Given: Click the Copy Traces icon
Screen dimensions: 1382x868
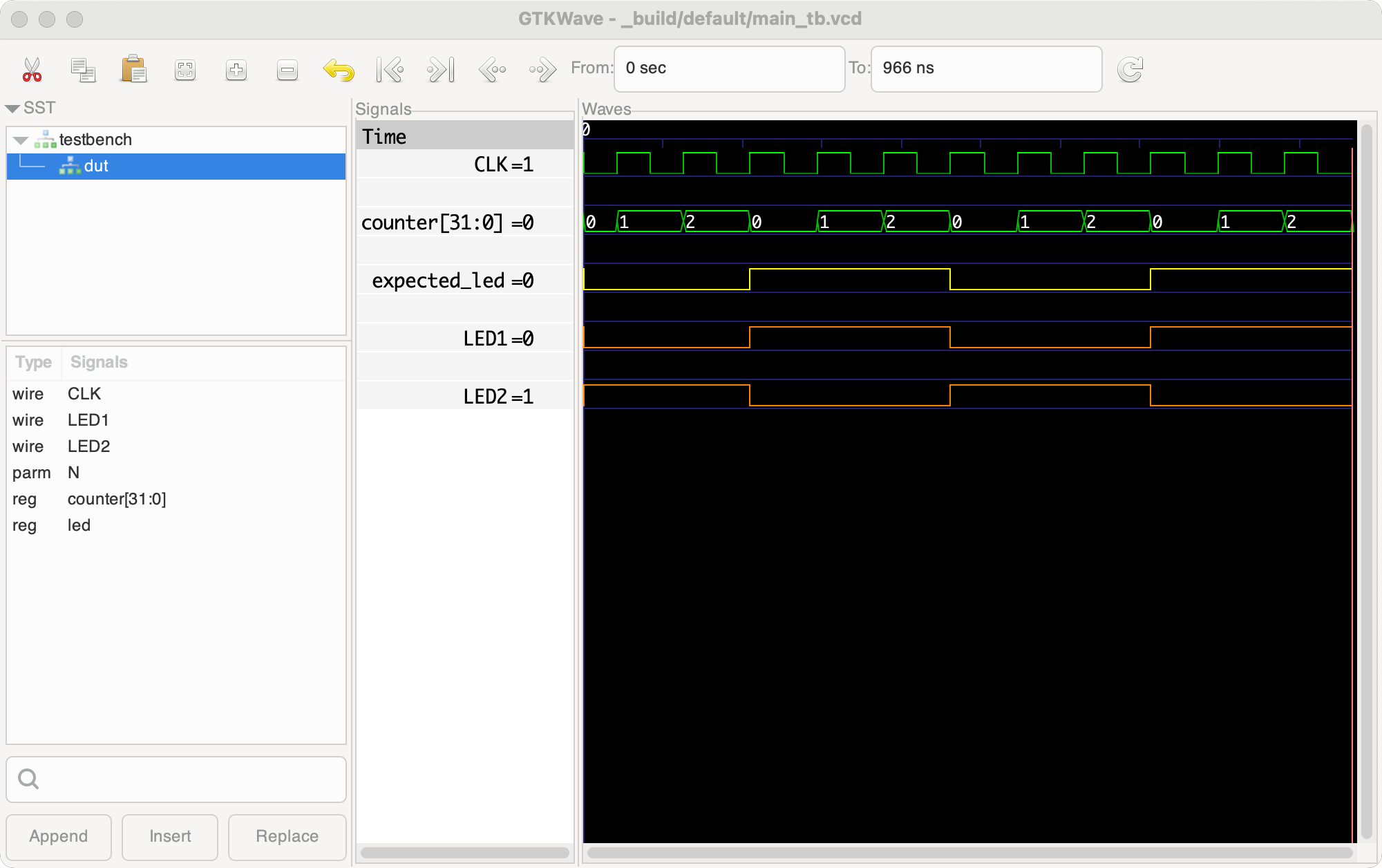Looking at the screenshot, I should click(x=83, y=69).
